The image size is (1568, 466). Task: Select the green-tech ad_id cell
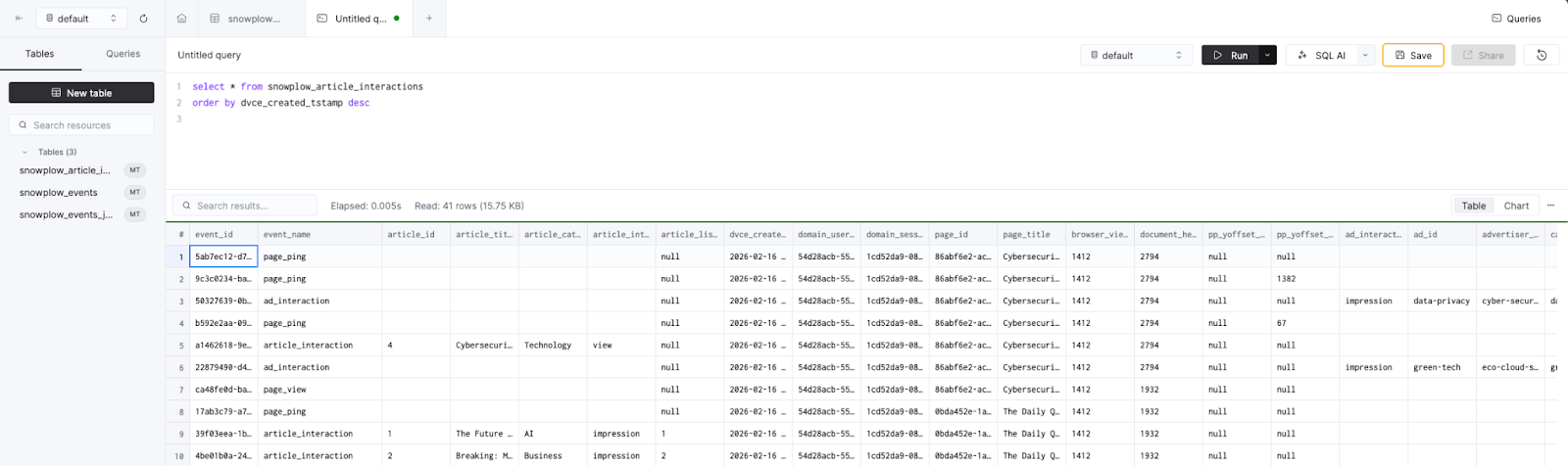coord(1442,367)
